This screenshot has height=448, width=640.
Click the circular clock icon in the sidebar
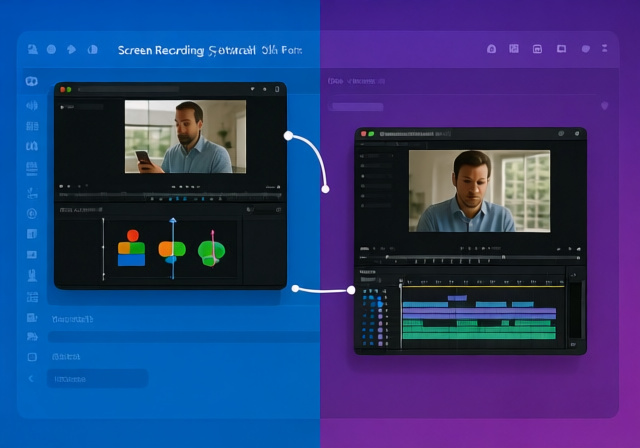click(x=32, y=213)
